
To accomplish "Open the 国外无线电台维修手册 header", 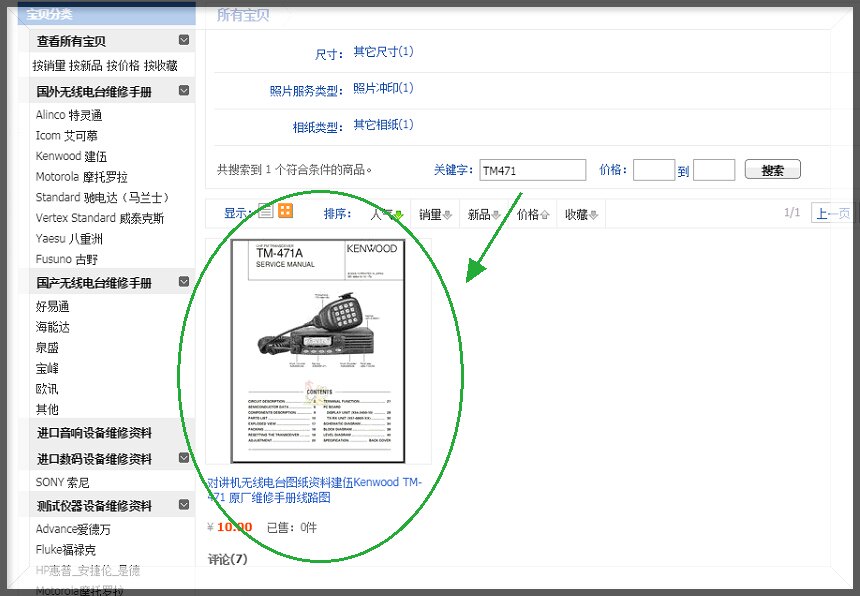I will coord(94,92).
